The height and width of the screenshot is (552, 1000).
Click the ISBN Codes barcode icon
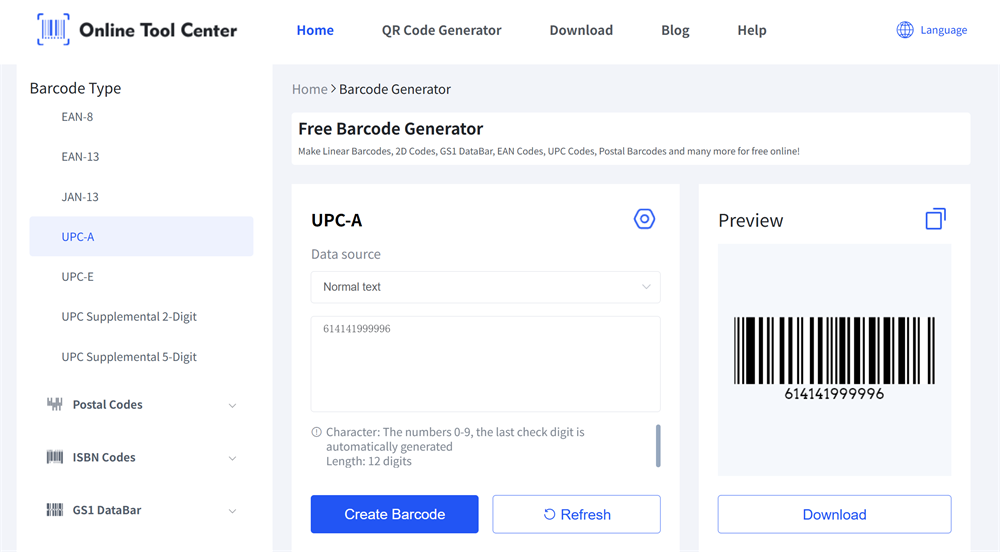point(55,457)
